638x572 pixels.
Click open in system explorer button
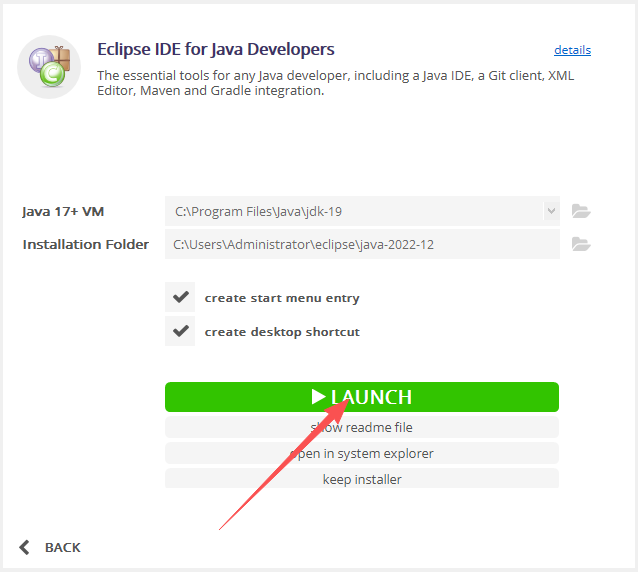362,453
